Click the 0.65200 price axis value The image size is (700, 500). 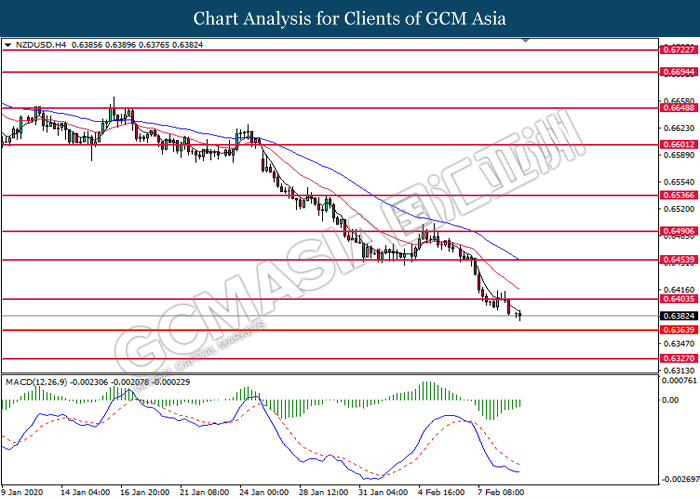pyautogui.click(x=679, y=209)
